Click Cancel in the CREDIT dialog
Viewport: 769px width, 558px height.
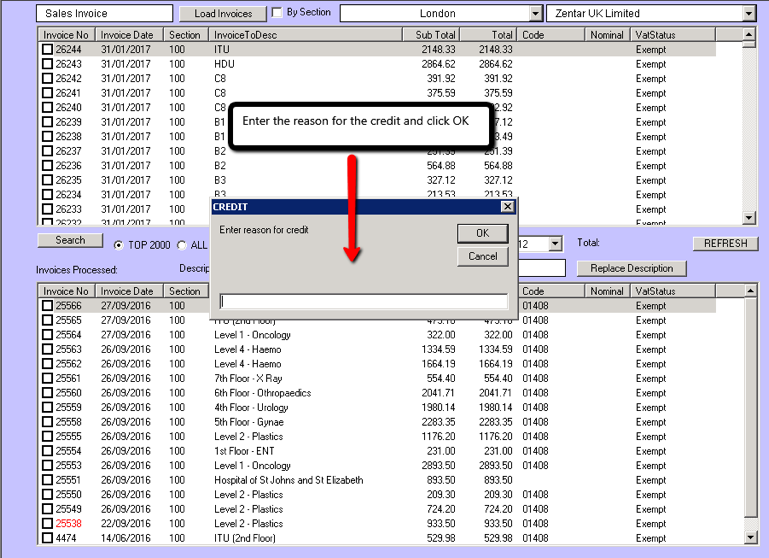(x=482, y=256)
